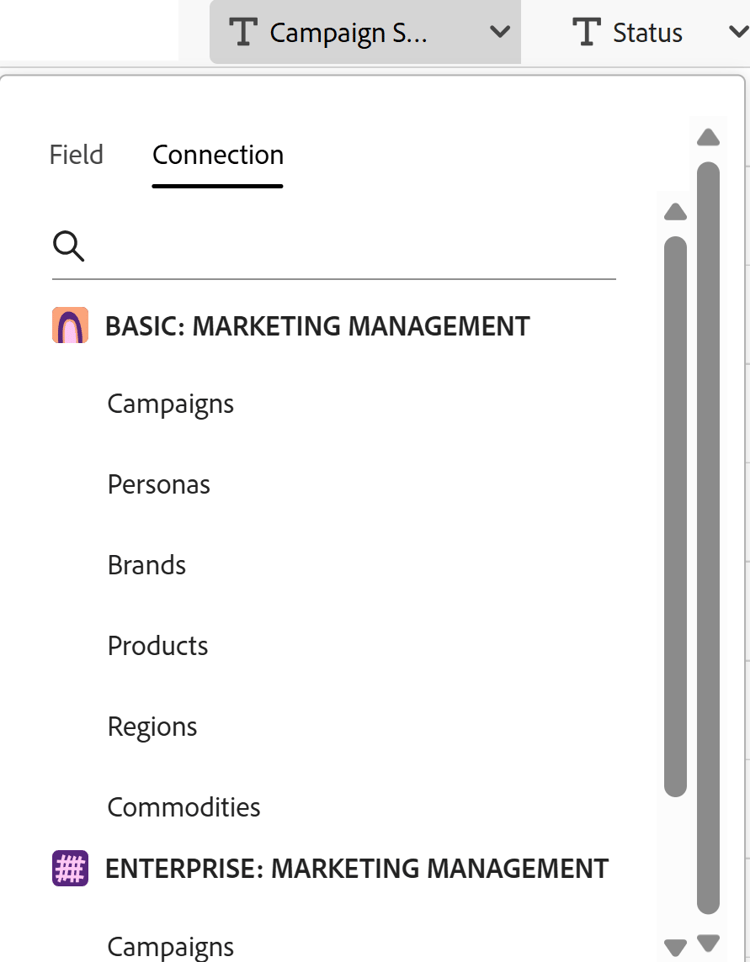750x962 pixels.
Task: Type in the connection search field
Action: coord(350,247)
